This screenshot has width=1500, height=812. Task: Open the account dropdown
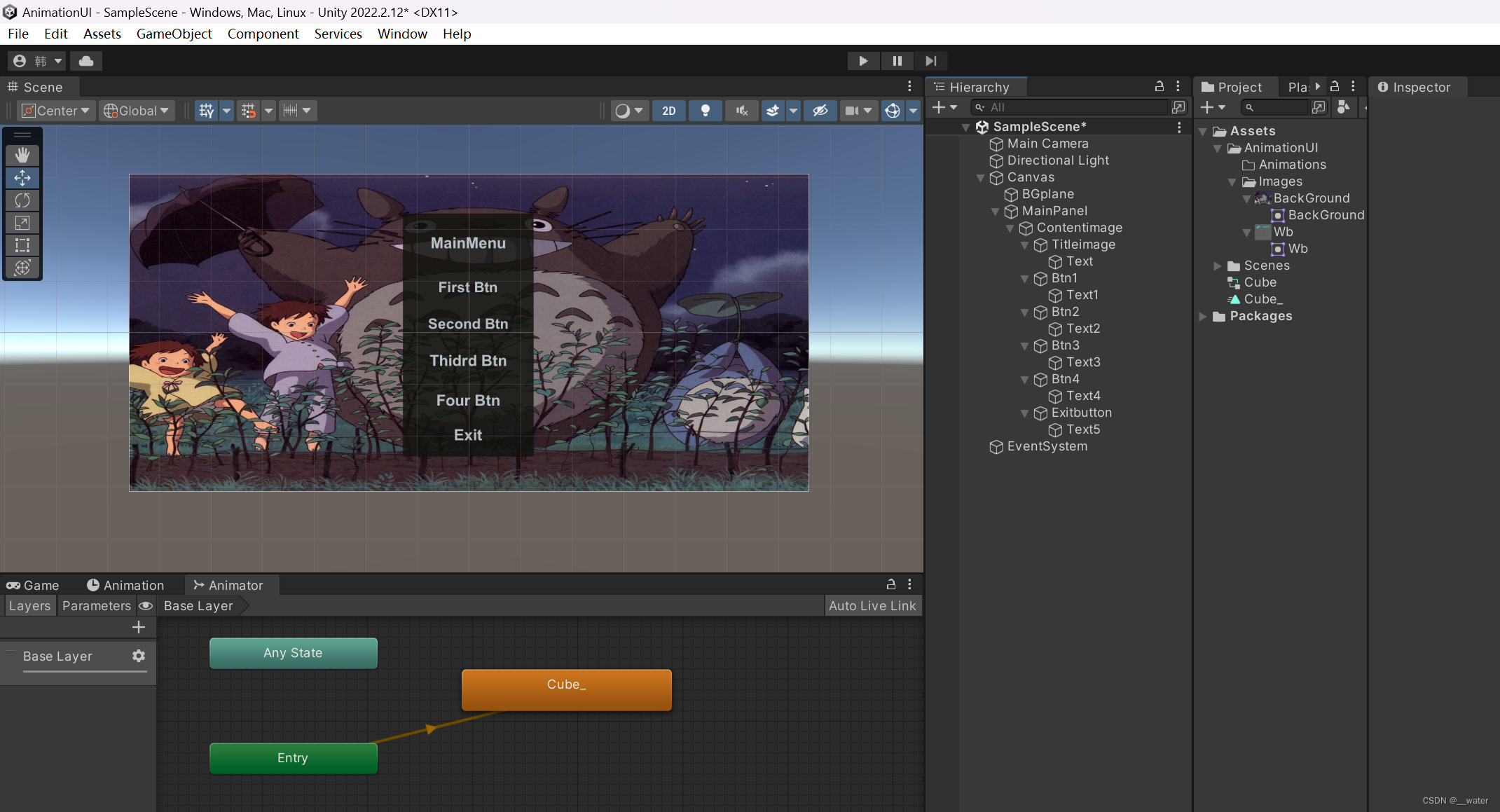tap(38, 61)
